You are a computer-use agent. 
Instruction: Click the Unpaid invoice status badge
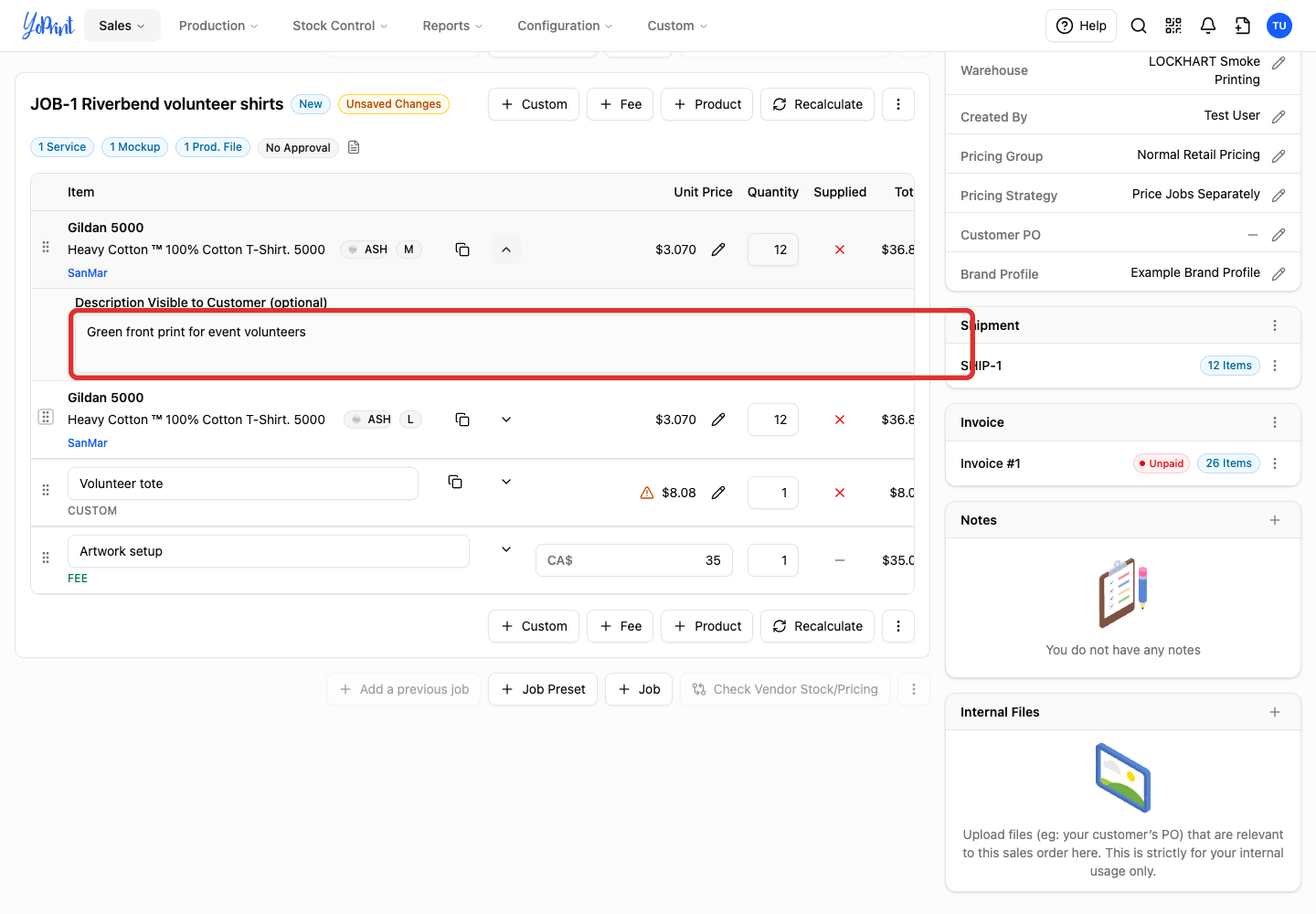coord(1162,463)
